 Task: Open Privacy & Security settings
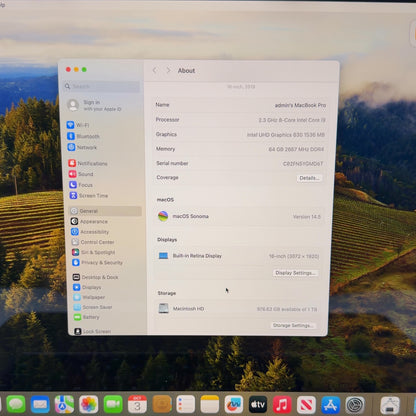pyautogui.click(x=98, y=262)
